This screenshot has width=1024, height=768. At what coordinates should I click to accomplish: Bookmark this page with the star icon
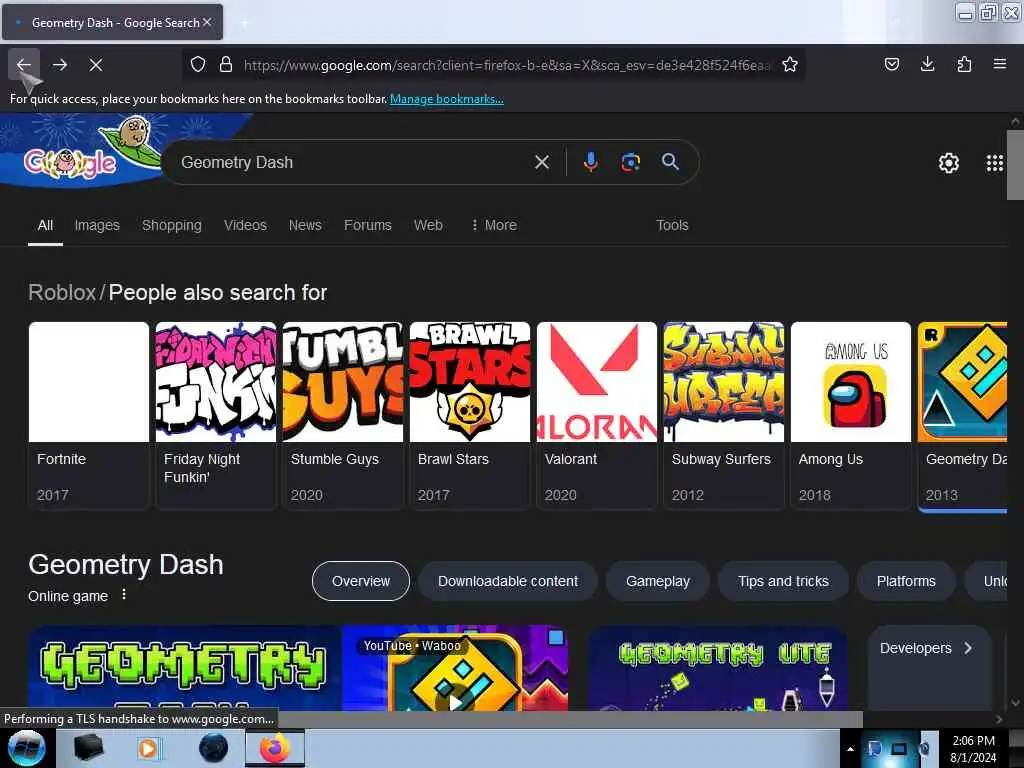pyautogui.click(x=790, y=65)
